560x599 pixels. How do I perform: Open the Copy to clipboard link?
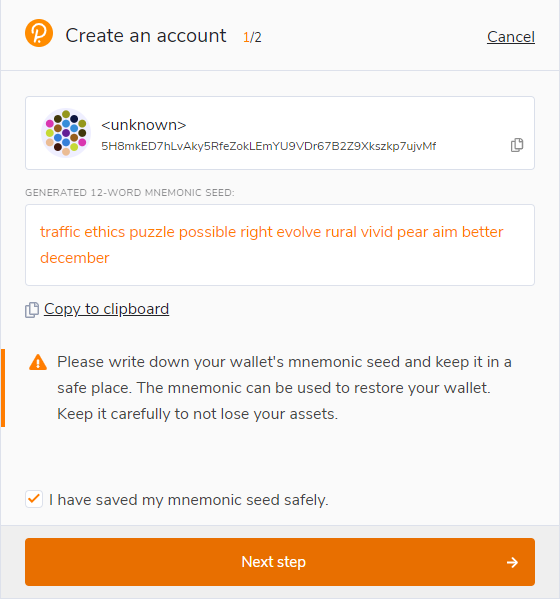click(x=106, y=309)
